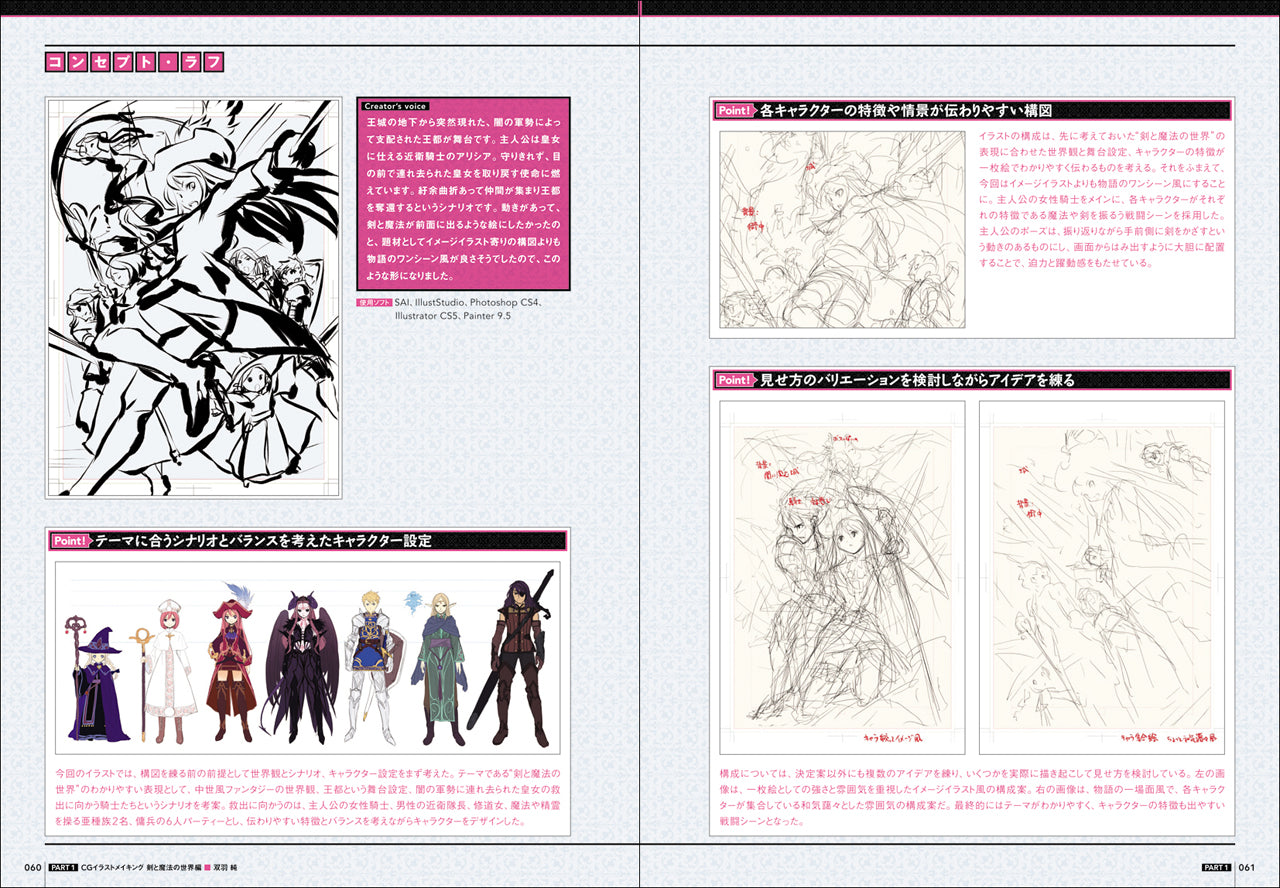Image resolution: width=1280 pixels, height=888 pixels.
Task: Select the dark winged demon character
Action: (x=299, y=665)
